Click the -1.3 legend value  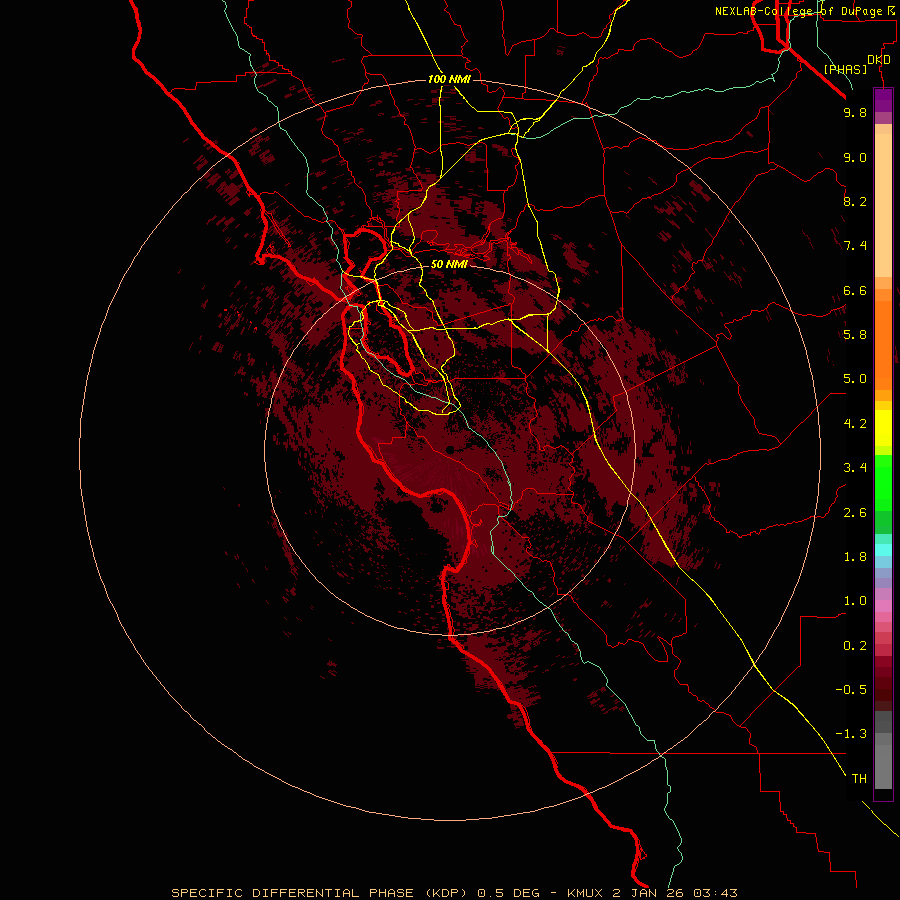pyautogui.click(x=851, y=734)
